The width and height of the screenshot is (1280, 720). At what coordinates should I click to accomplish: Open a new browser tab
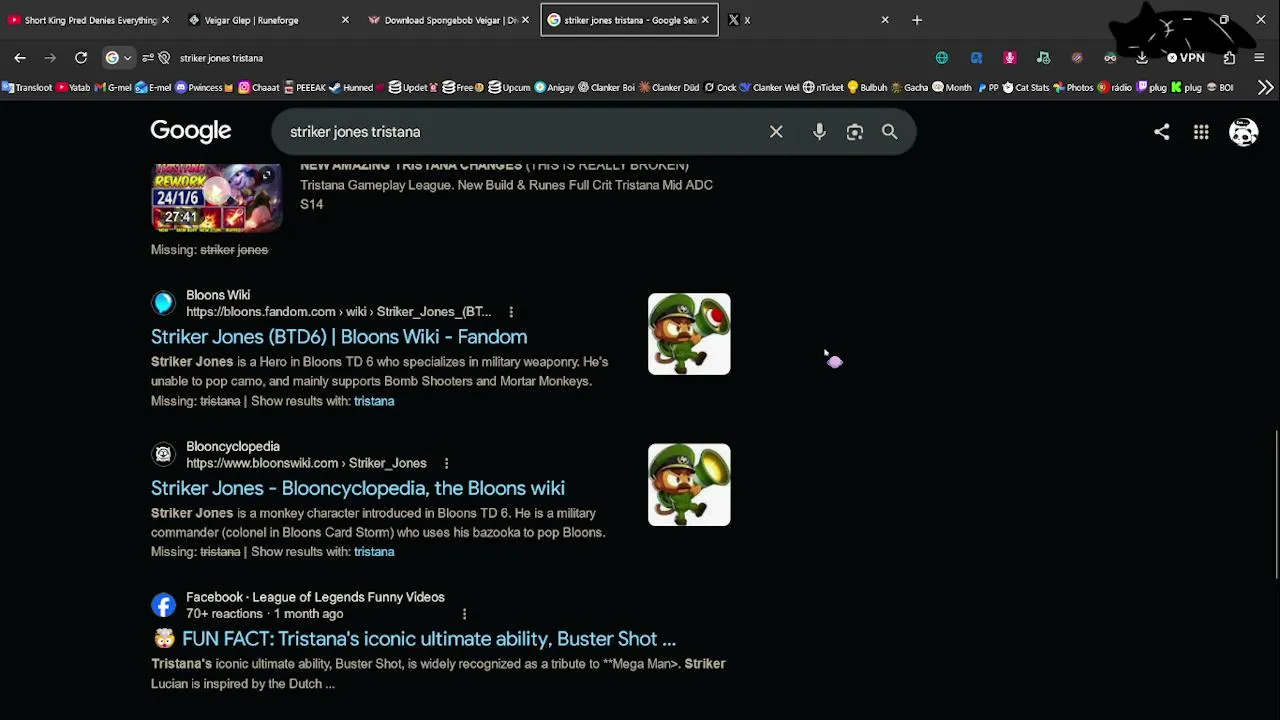click(x=917, y=20)
